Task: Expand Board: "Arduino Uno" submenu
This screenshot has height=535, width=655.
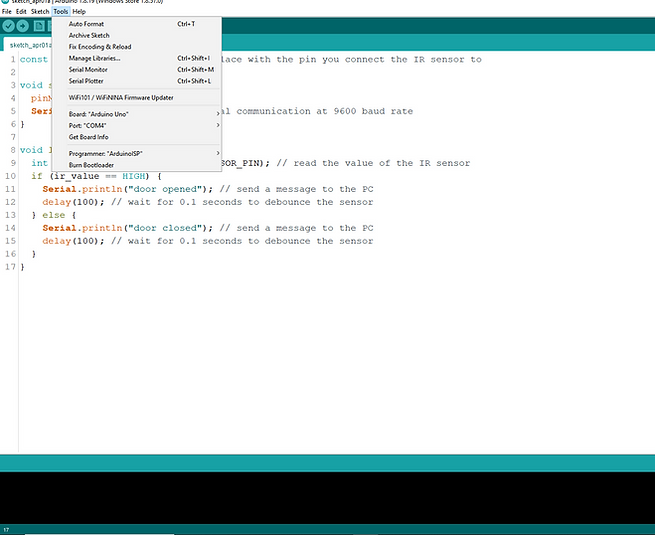Action: [137, 114]
